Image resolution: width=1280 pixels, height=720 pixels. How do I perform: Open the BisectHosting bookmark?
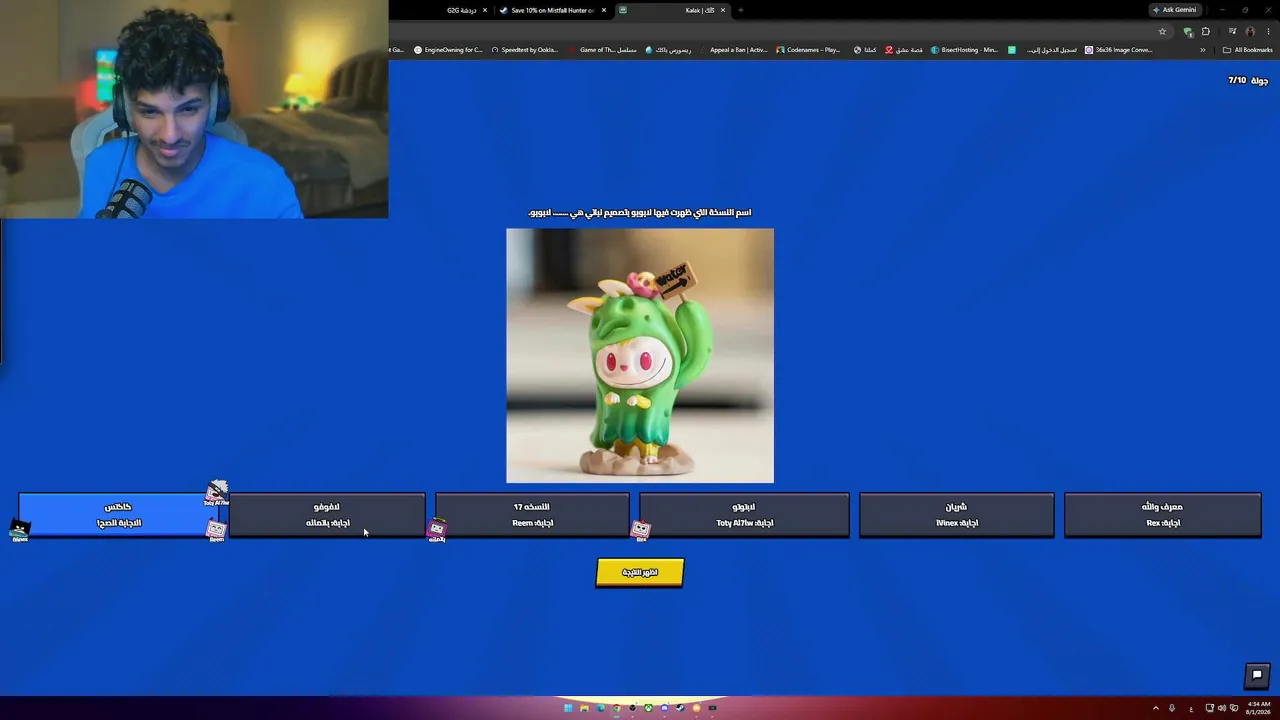tap(964, 50)
